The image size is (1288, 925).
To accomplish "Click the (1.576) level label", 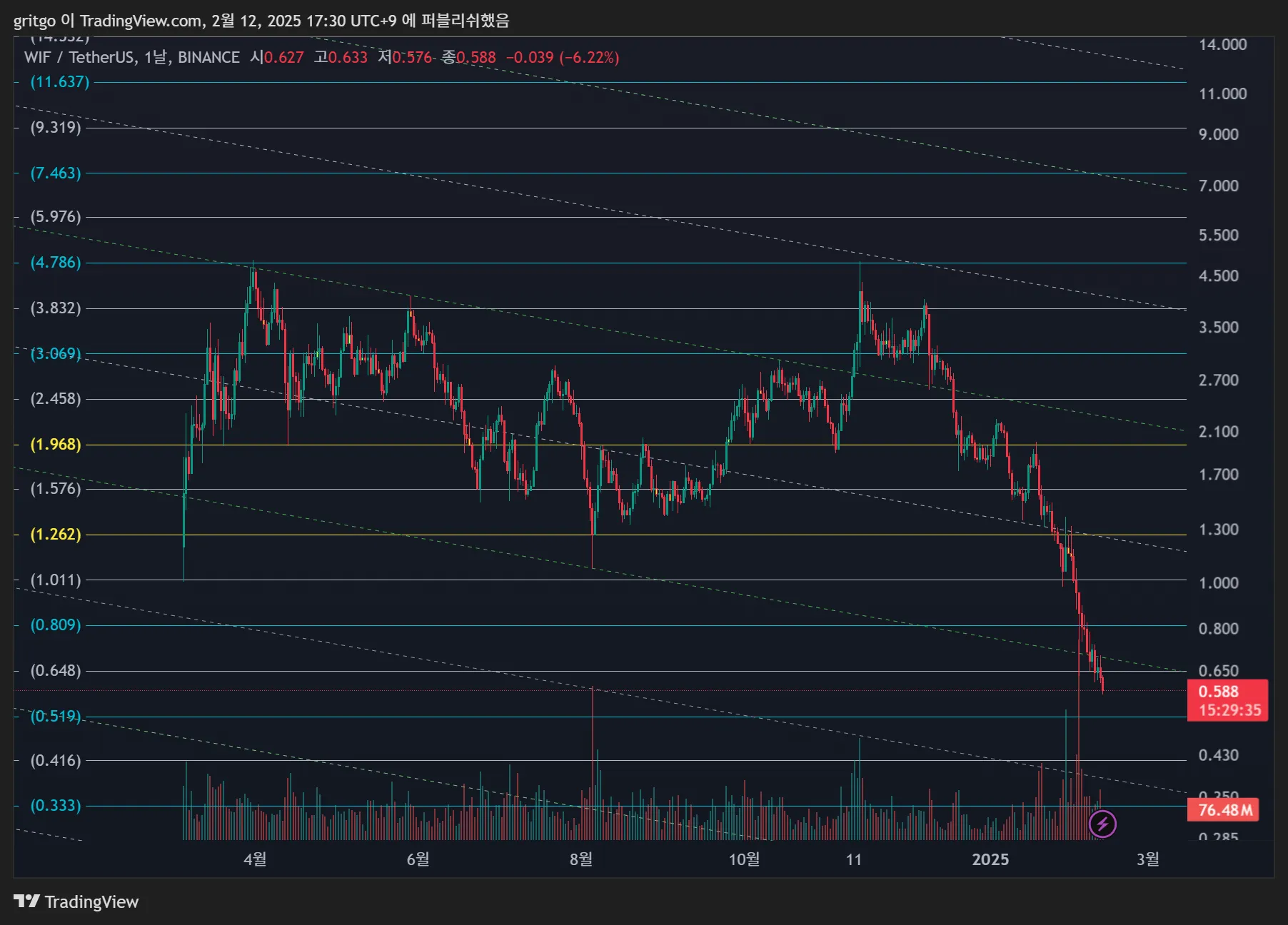I will point(56,489).
